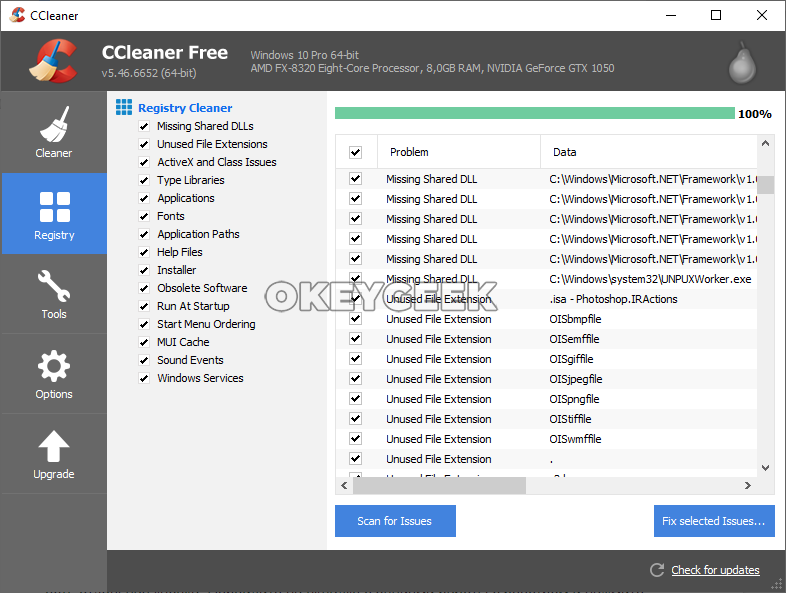Screen dimensions: 786x593
Task: Click Scan for Issues button
Action: (x=395, y=521)
